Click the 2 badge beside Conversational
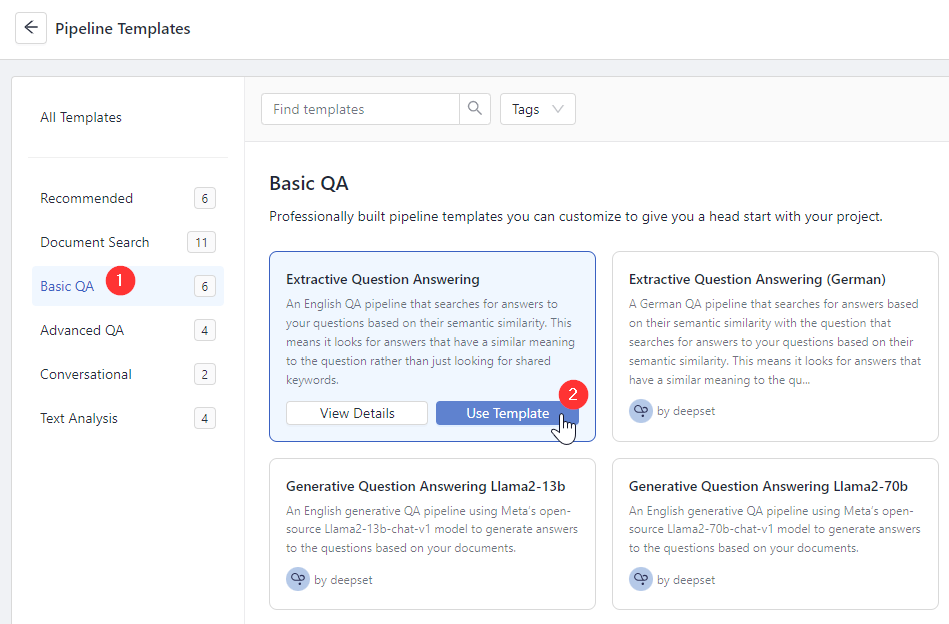This screenshot has height=624, width=949. pos(204,374)
